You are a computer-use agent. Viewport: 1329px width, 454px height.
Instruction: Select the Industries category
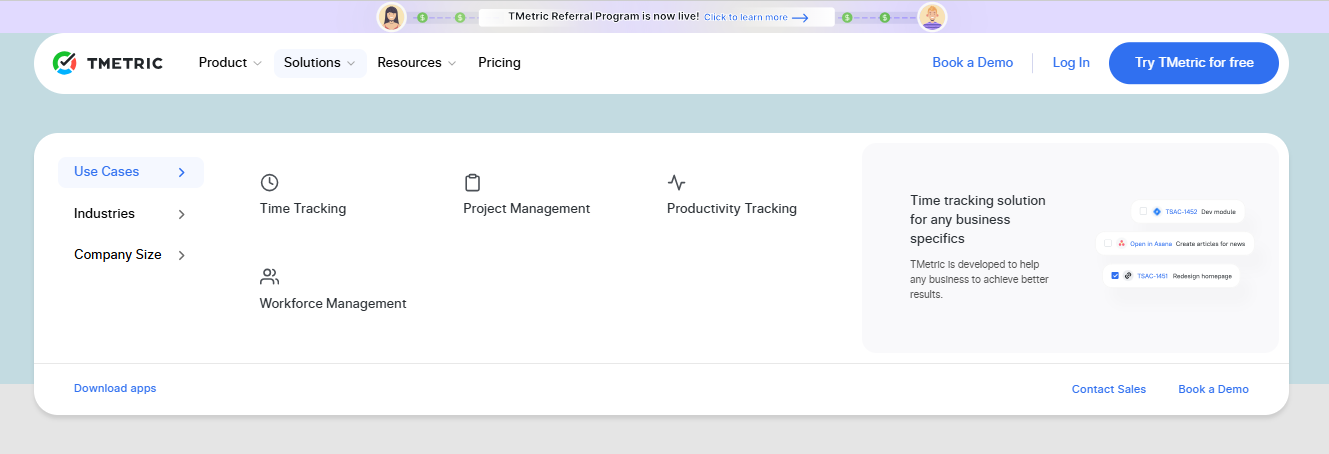(130, 214)
